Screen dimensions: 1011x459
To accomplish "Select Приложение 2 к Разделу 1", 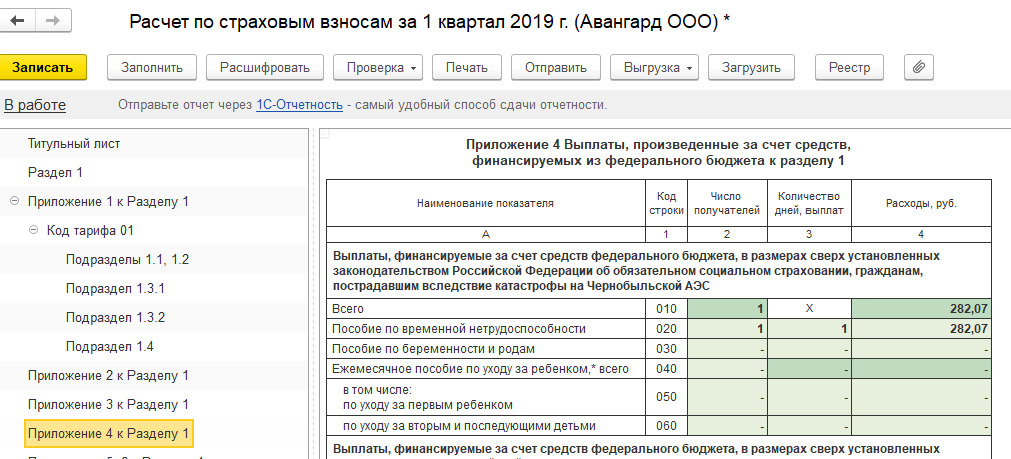I will coord(108,375).
